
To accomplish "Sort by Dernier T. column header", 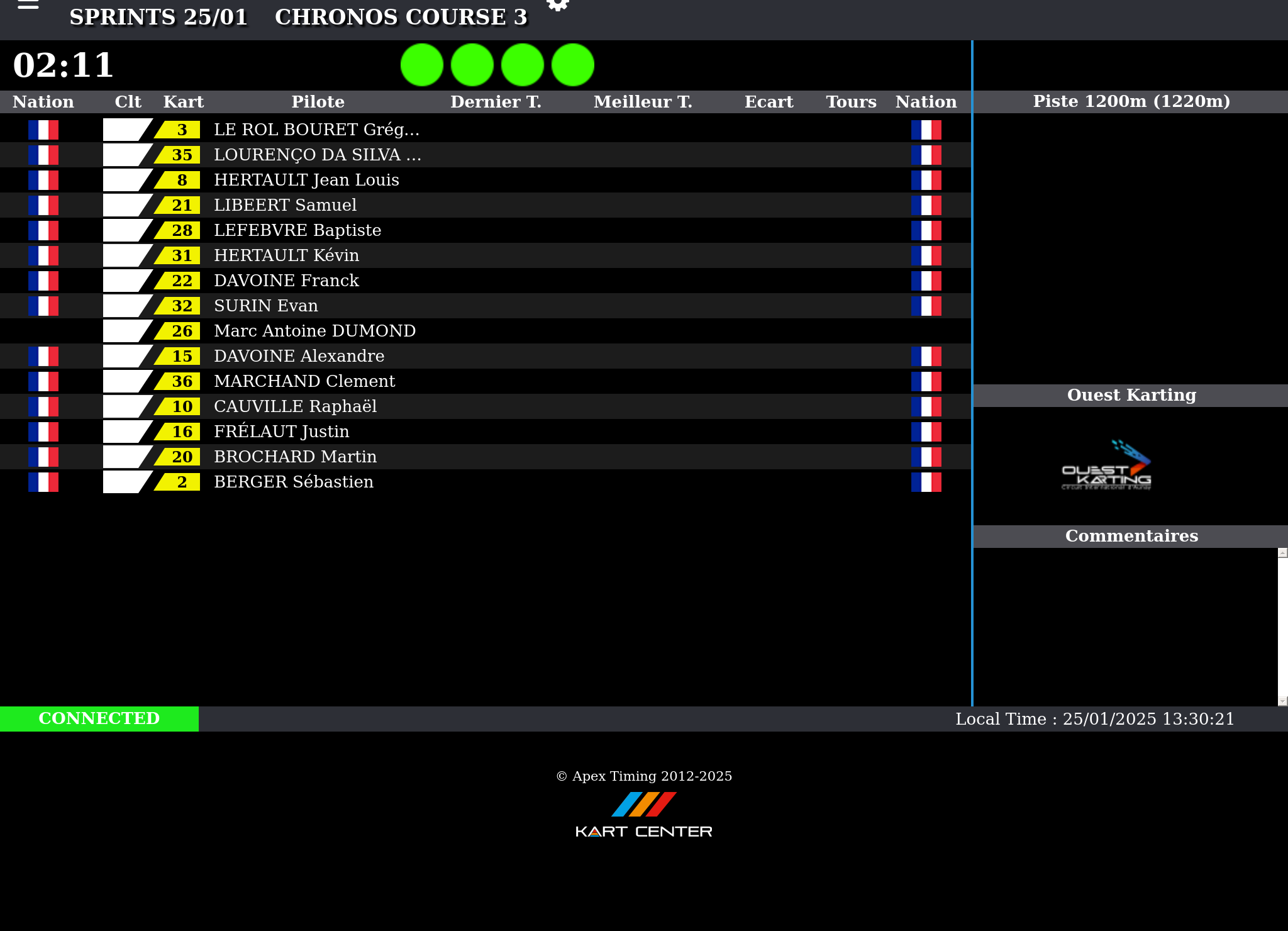I will point(496,102).
